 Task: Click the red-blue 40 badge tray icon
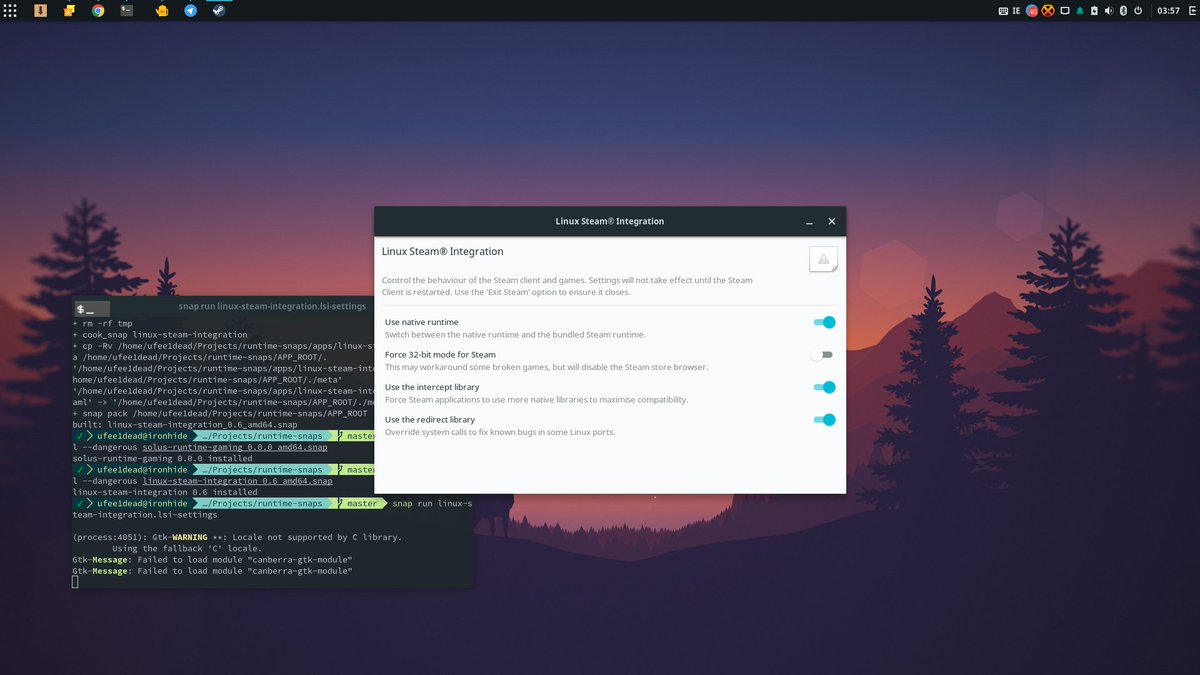click(x=1032, y=10)
